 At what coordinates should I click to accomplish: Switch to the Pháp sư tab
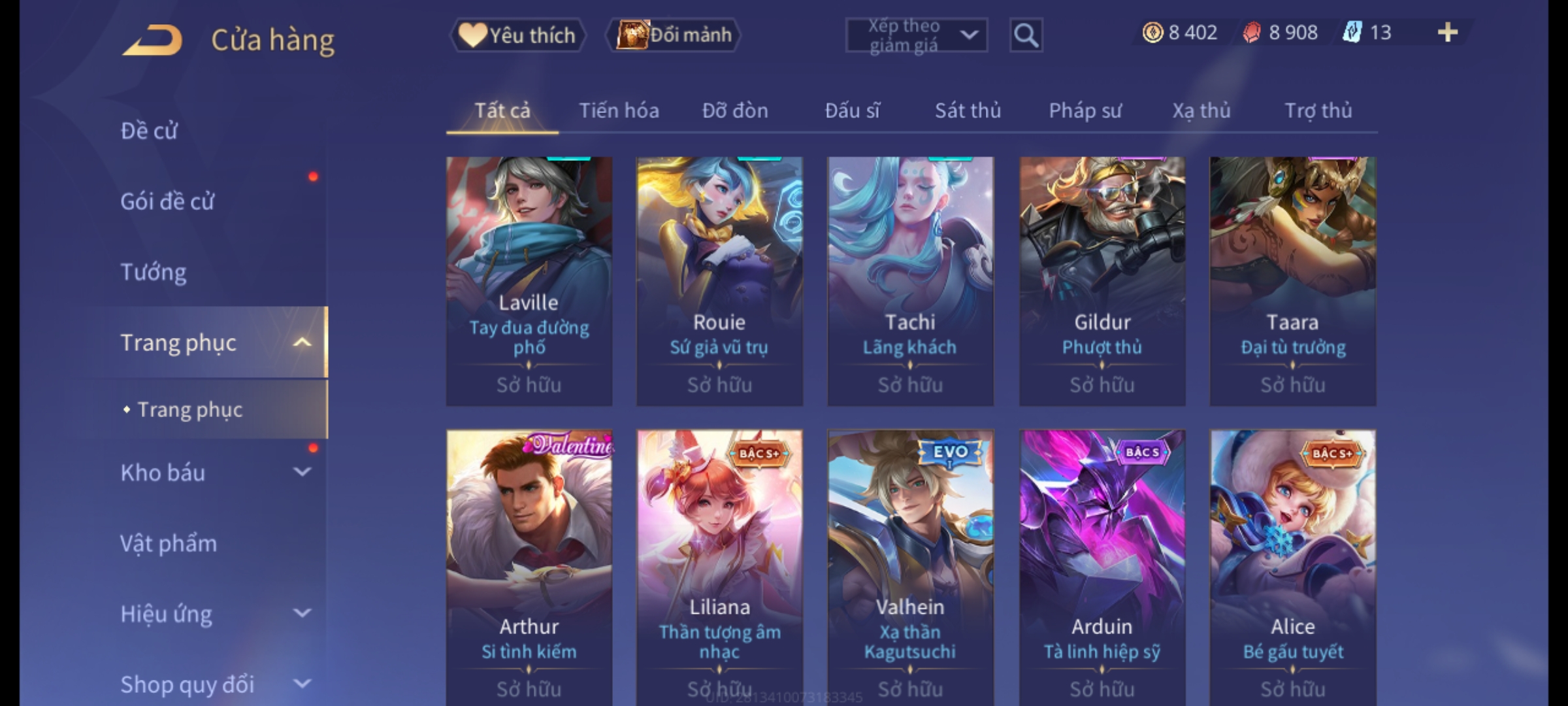tap(1085, 110)
